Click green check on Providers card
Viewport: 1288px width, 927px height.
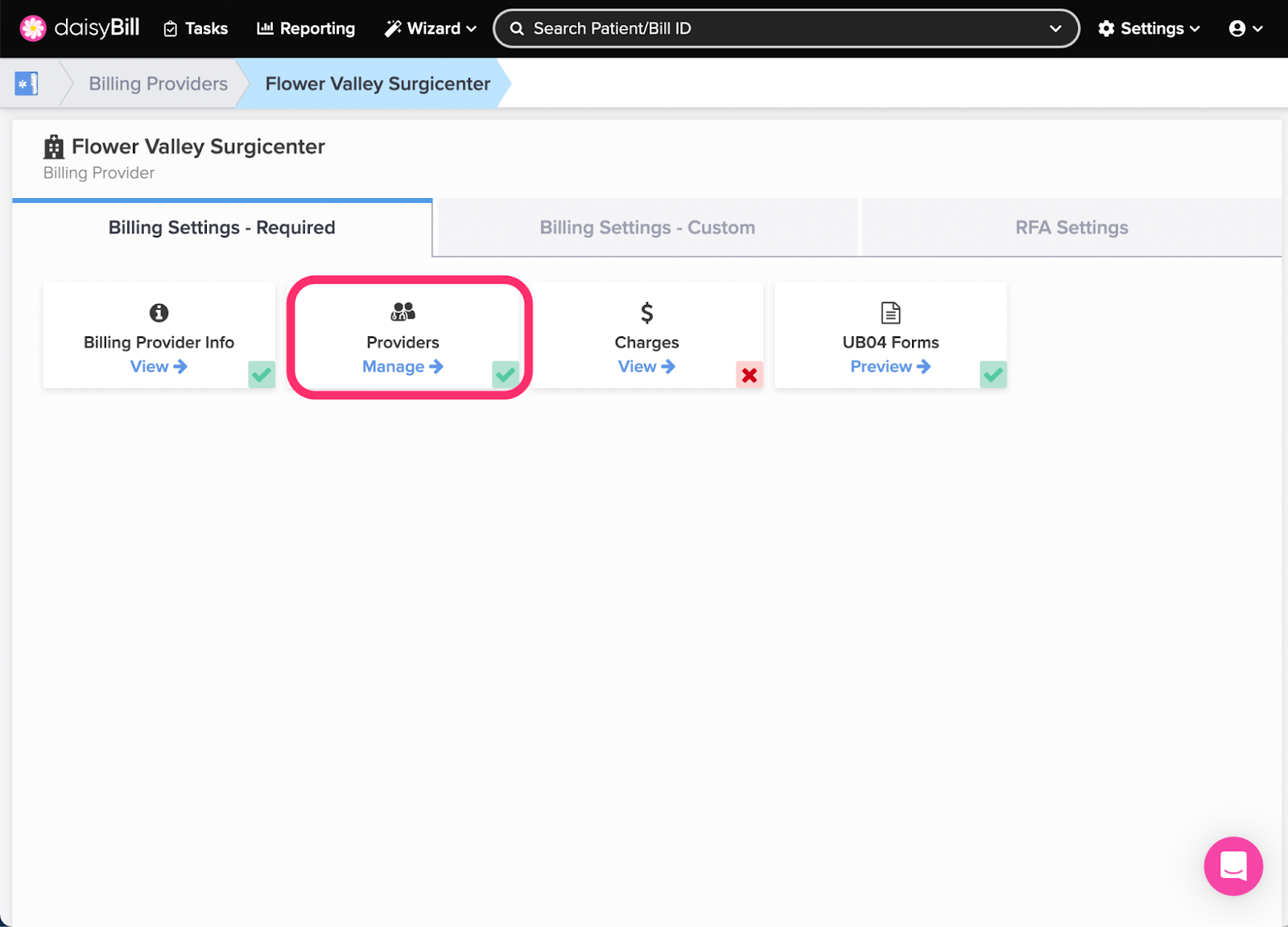coord(506,374)
